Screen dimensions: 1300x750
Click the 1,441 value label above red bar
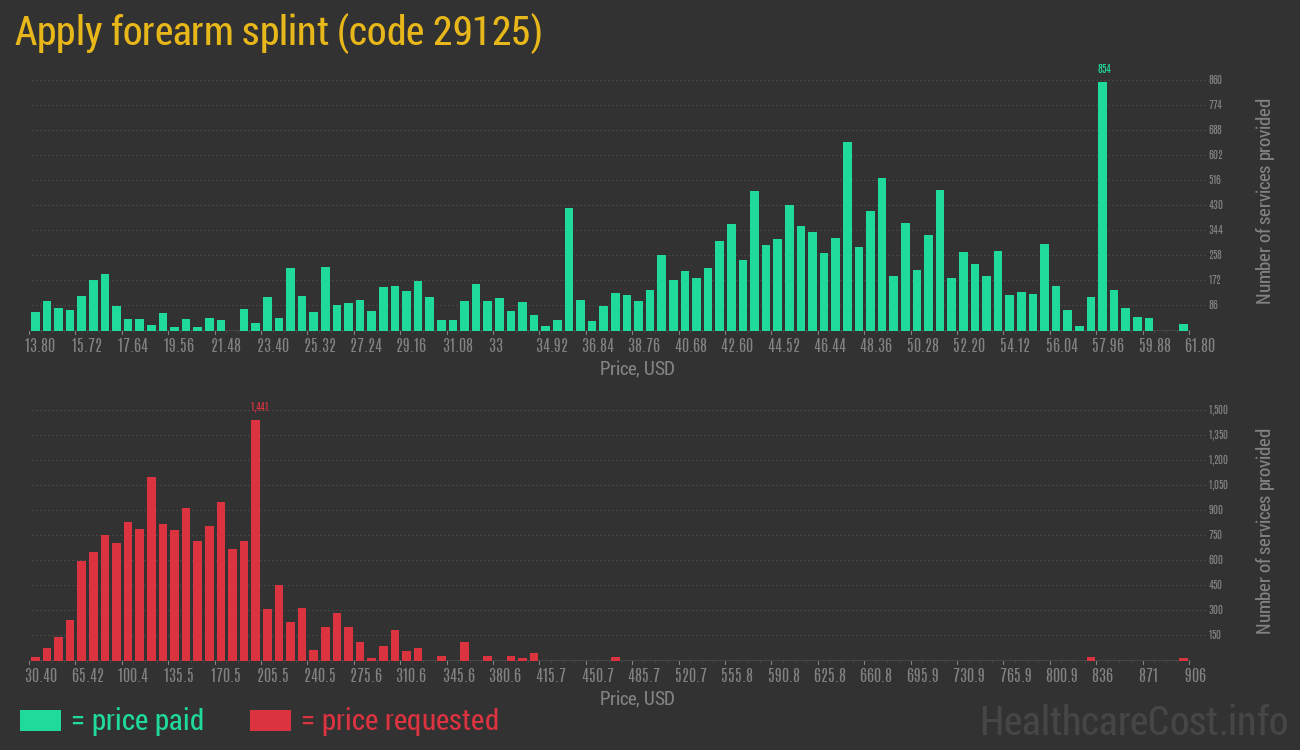(x=259, y=407)
